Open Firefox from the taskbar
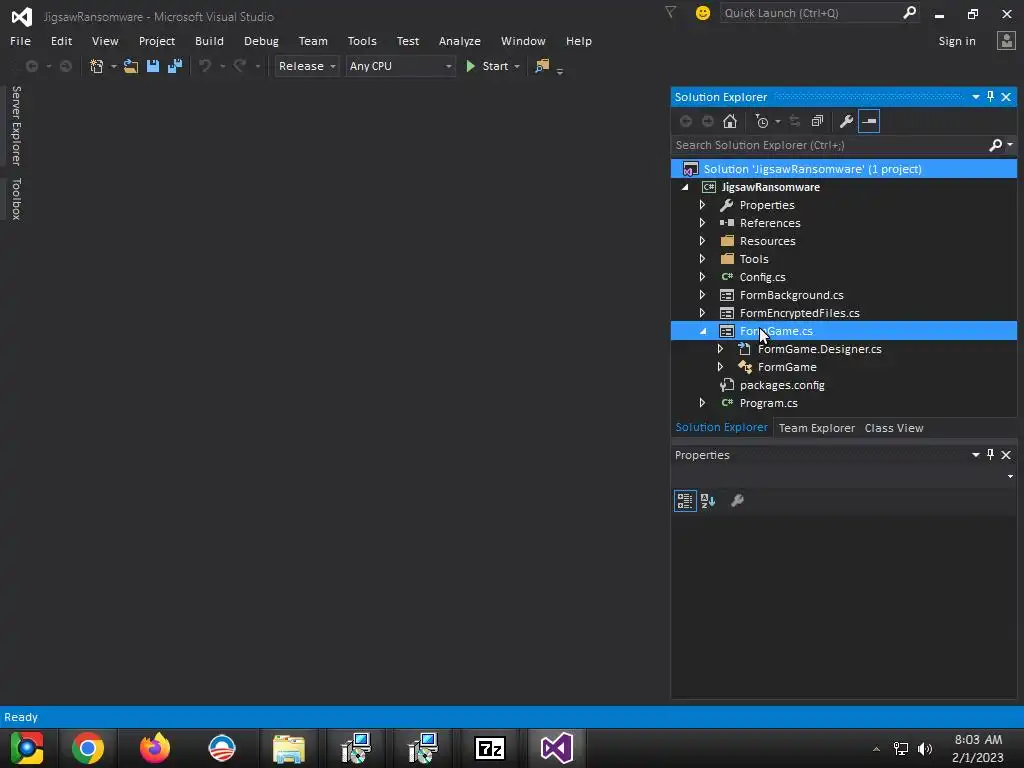 (155, 748)
